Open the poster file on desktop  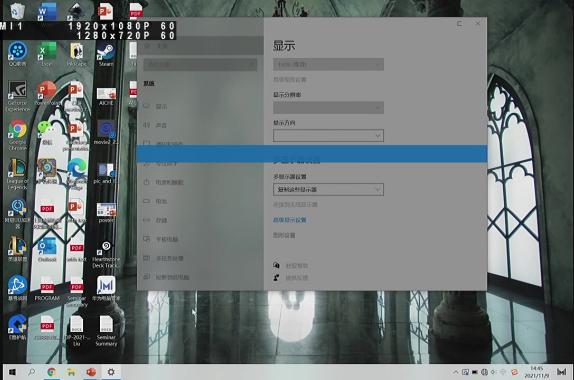[x=106, y=213]
